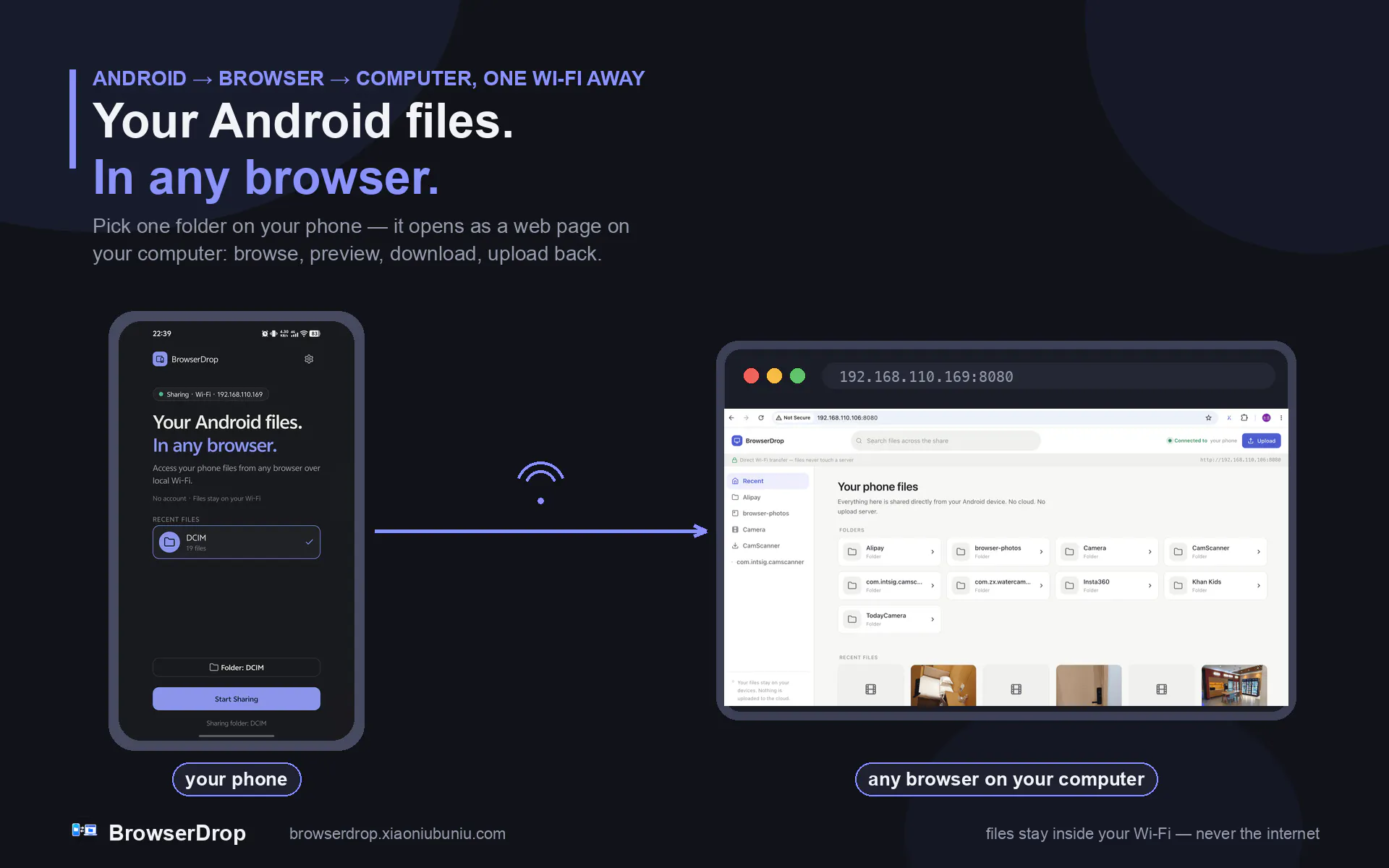Select Camera in the sidebar

768,529
